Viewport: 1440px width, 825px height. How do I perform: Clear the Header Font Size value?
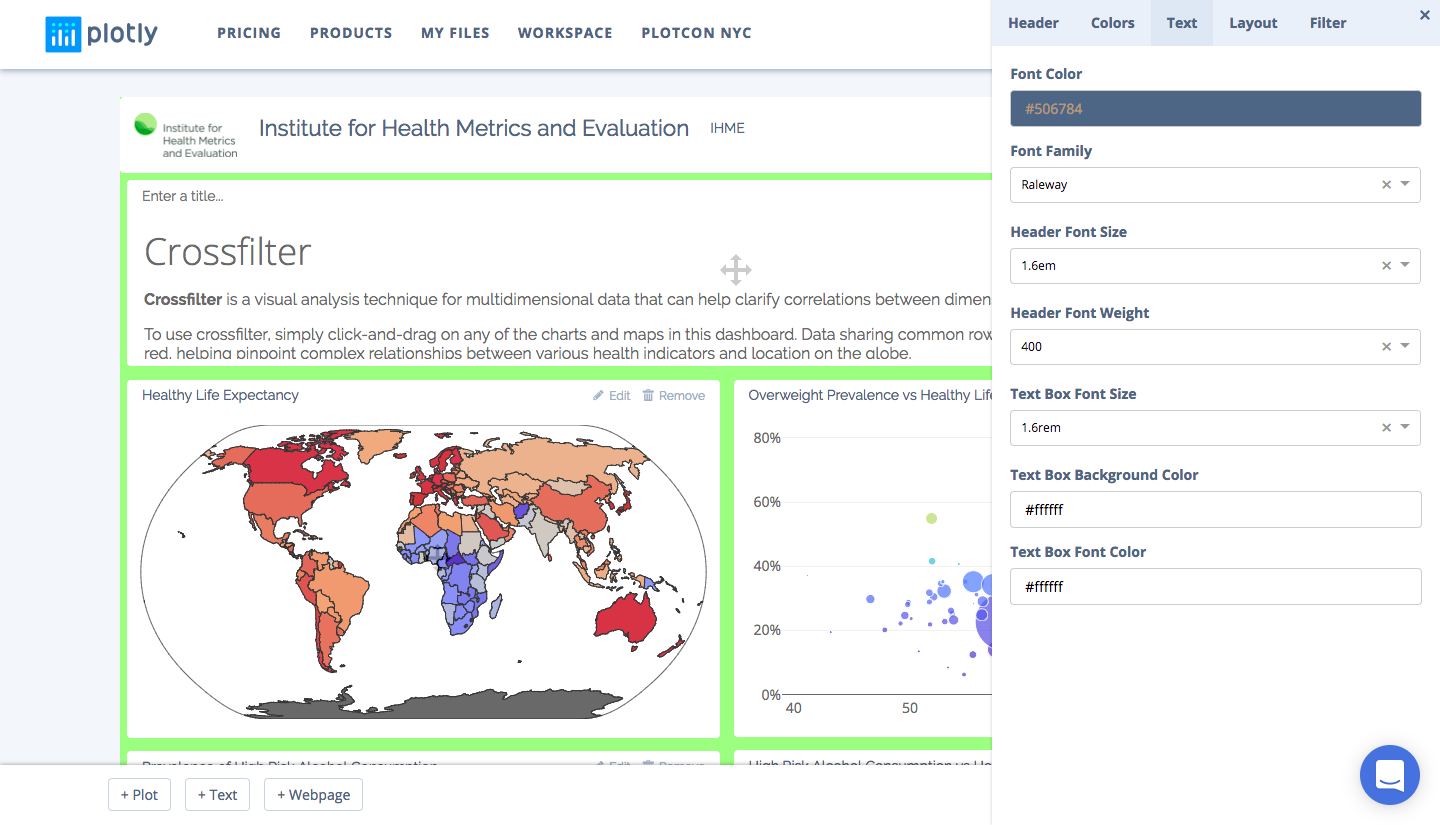click(1386, 266)
